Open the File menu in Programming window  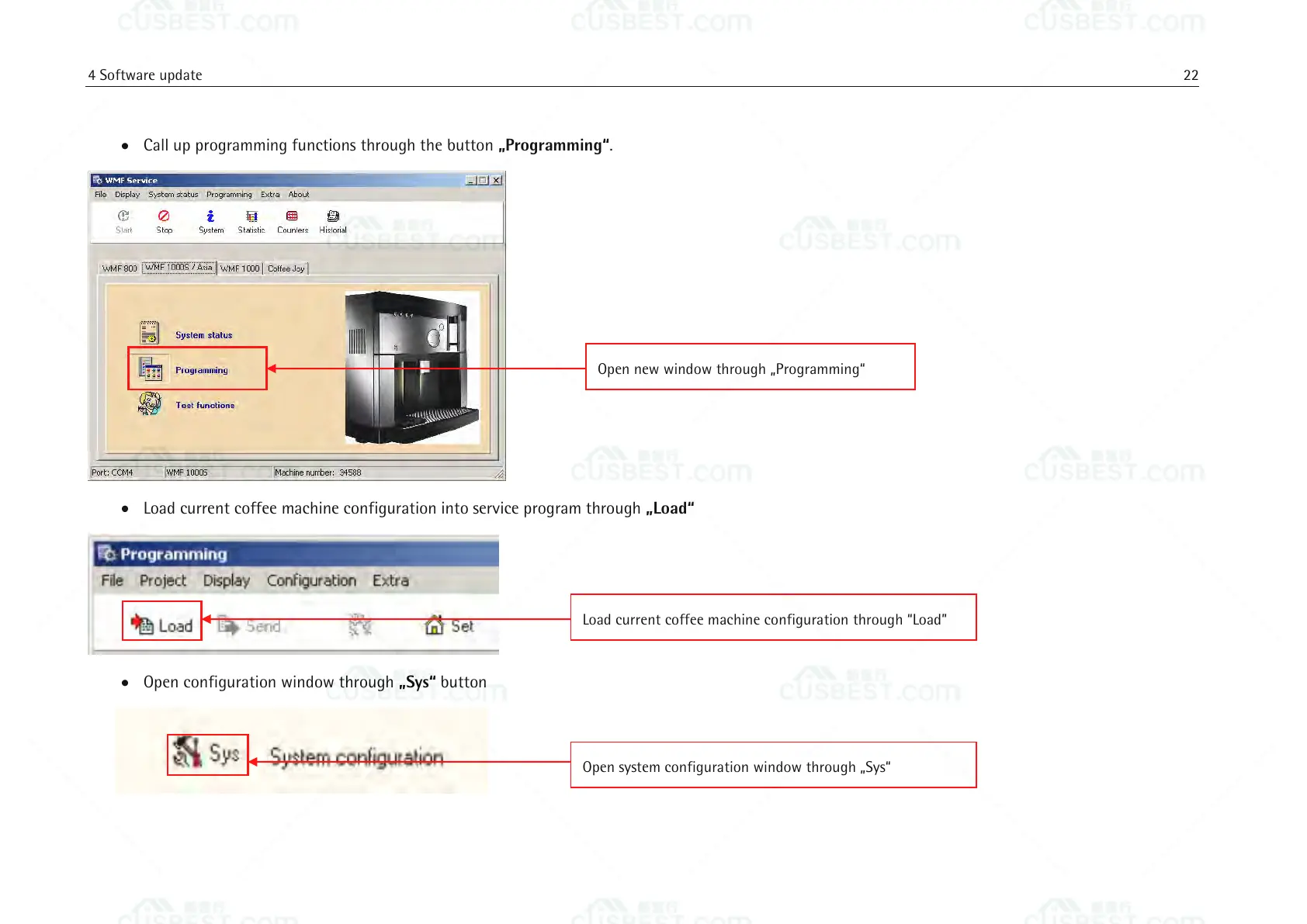(113, 580)
